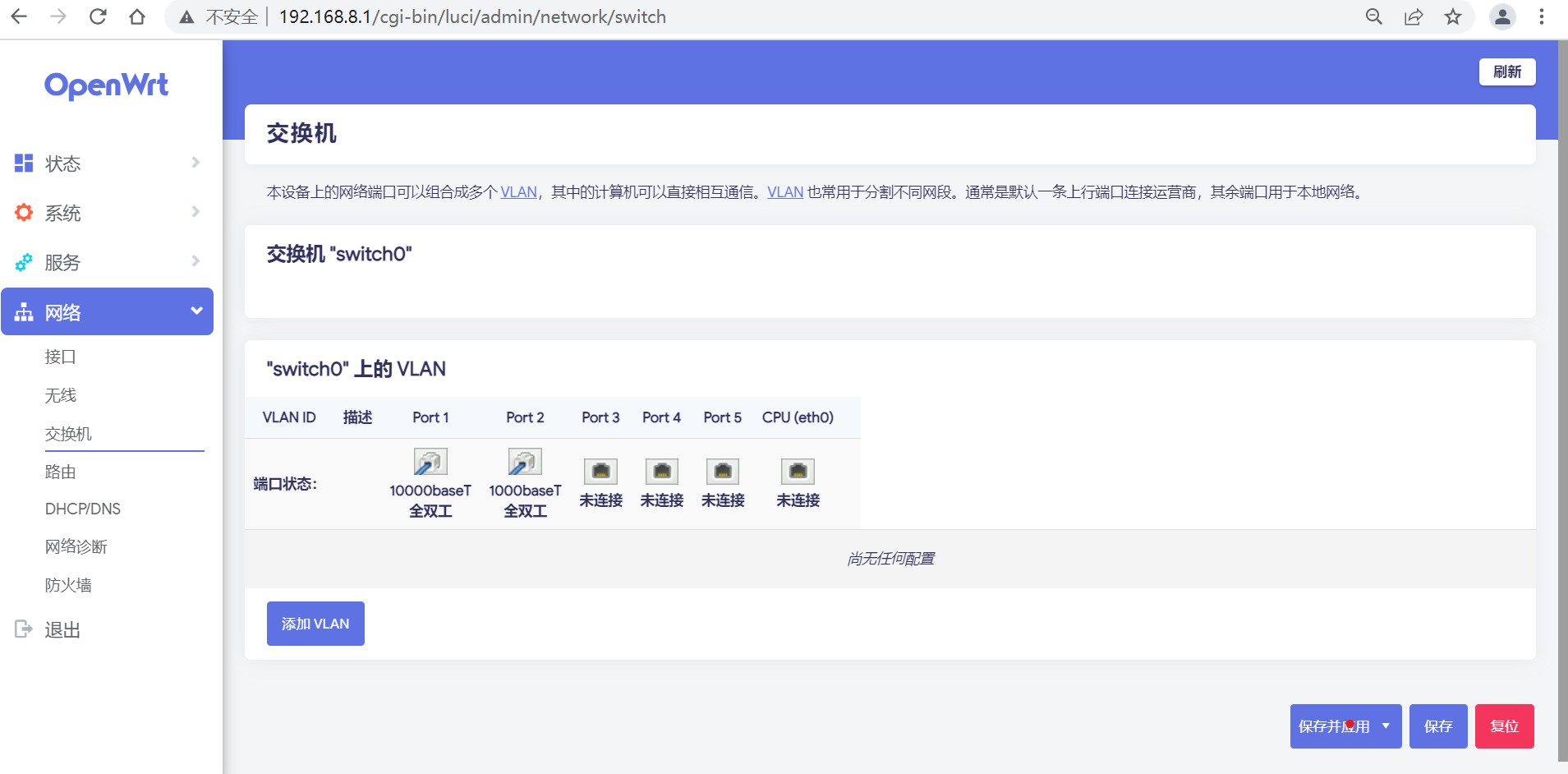Open the 状态 dashboard icon in sidebar

tap(23, 163)
